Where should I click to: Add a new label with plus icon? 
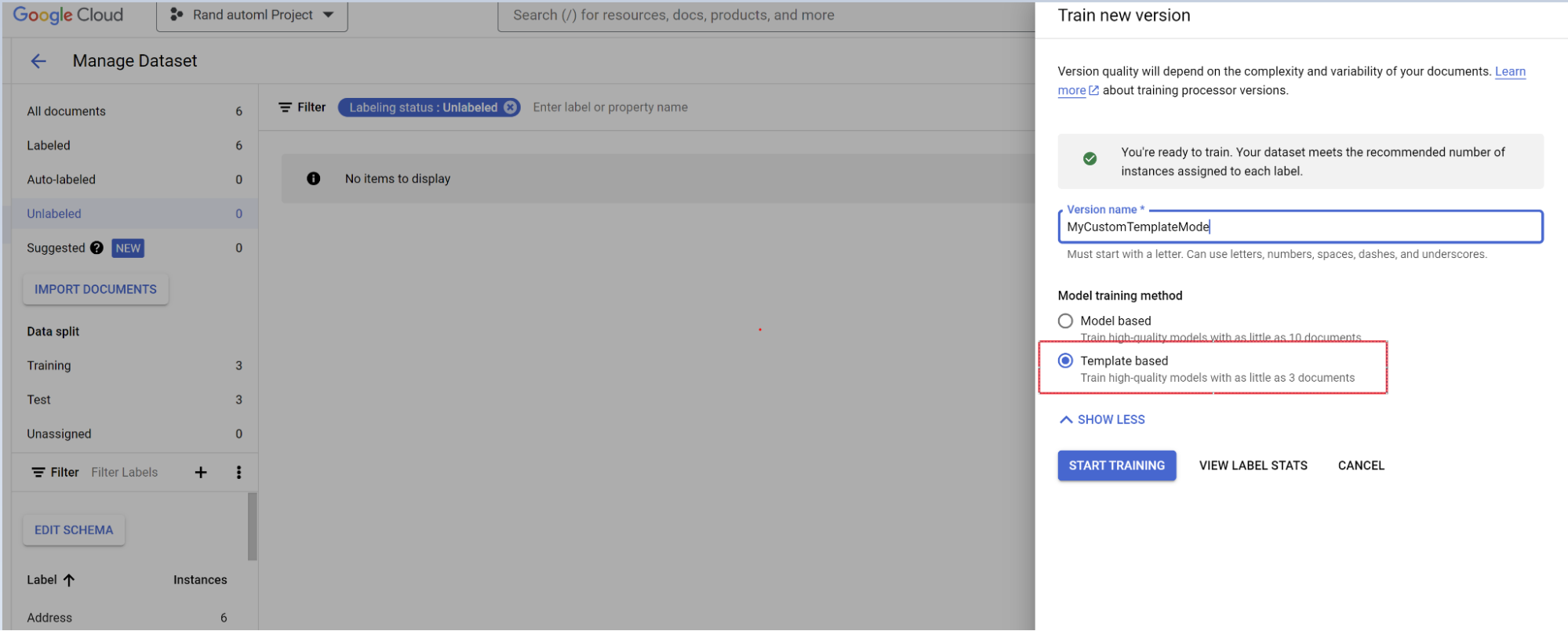coord(201,472)
